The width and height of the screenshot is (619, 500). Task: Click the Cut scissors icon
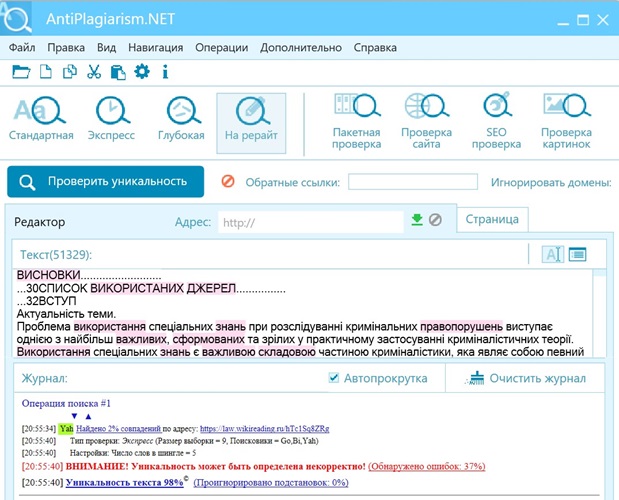pos(94,72)
